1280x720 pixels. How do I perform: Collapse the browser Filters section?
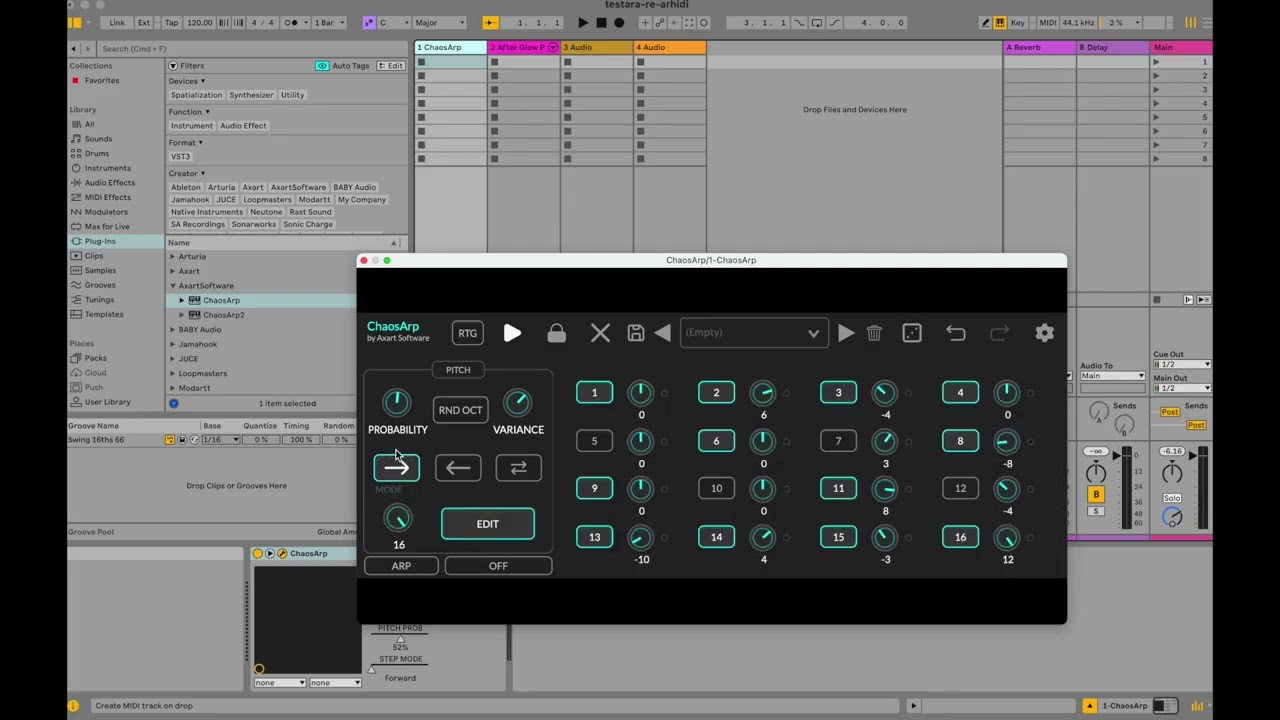coord(173,66)
